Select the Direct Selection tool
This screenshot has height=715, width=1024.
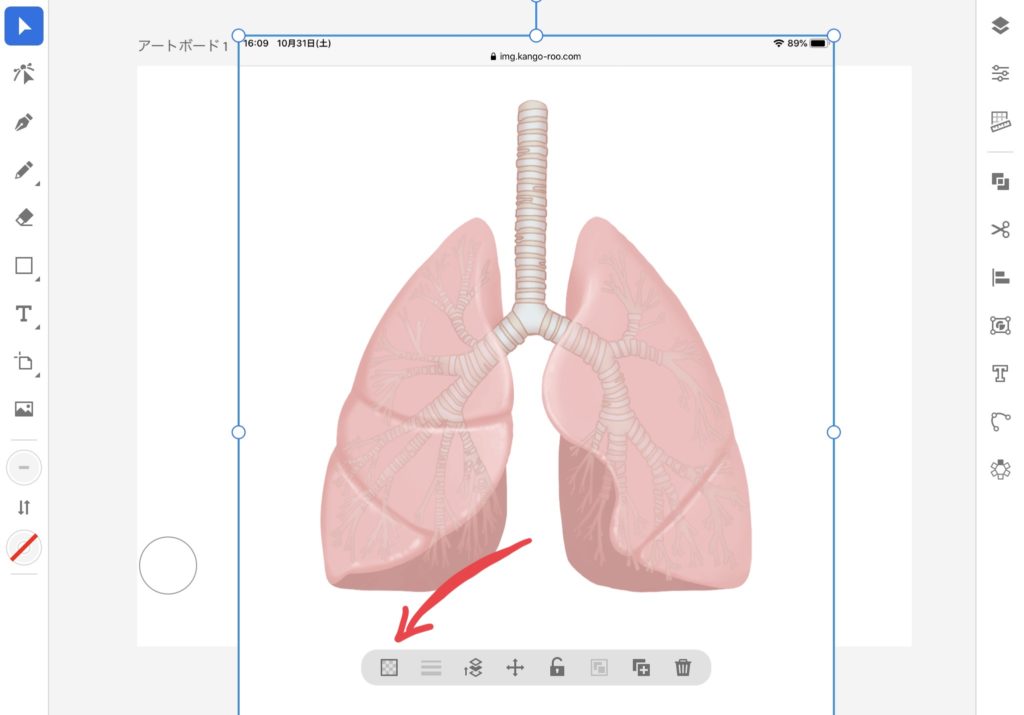(x=24, y=74)
